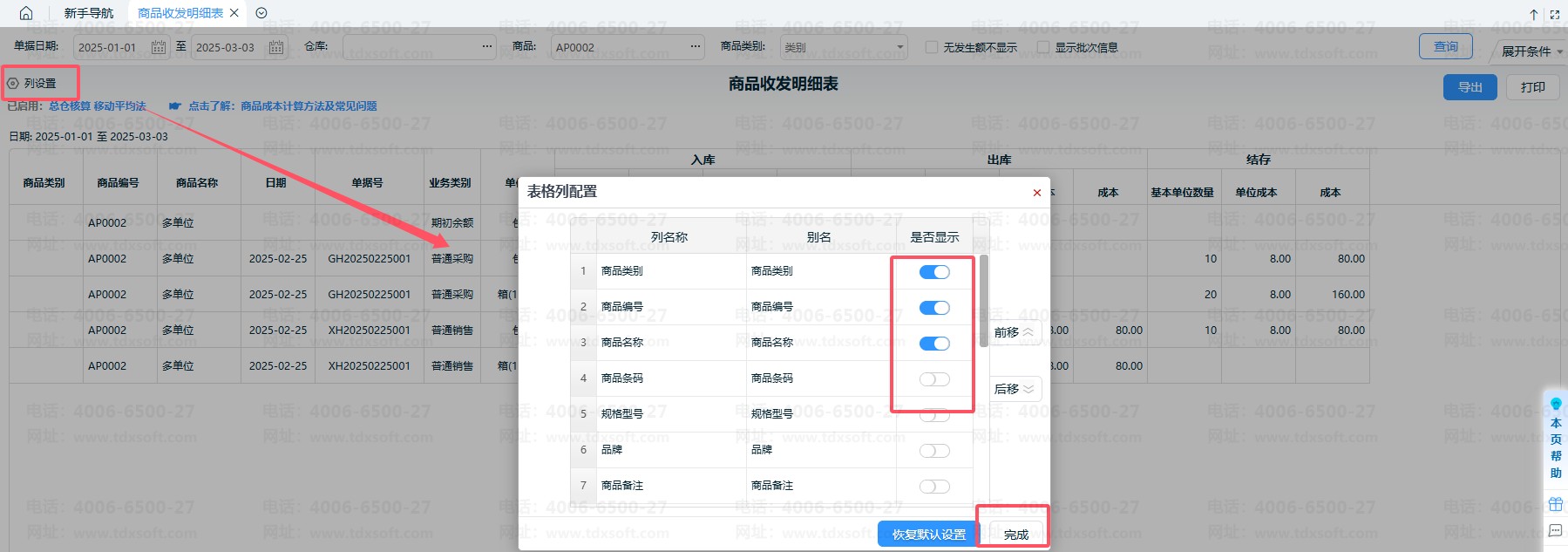Open the tab list dropdown circle arrow
This screenshot has height=552, width=1568.
[261, 13]
